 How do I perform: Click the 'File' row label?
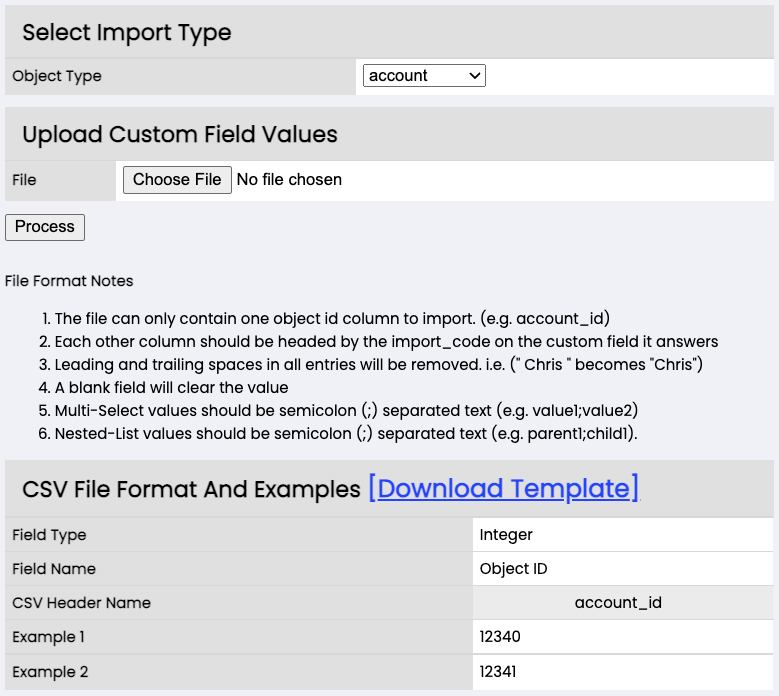coord(24,180)
